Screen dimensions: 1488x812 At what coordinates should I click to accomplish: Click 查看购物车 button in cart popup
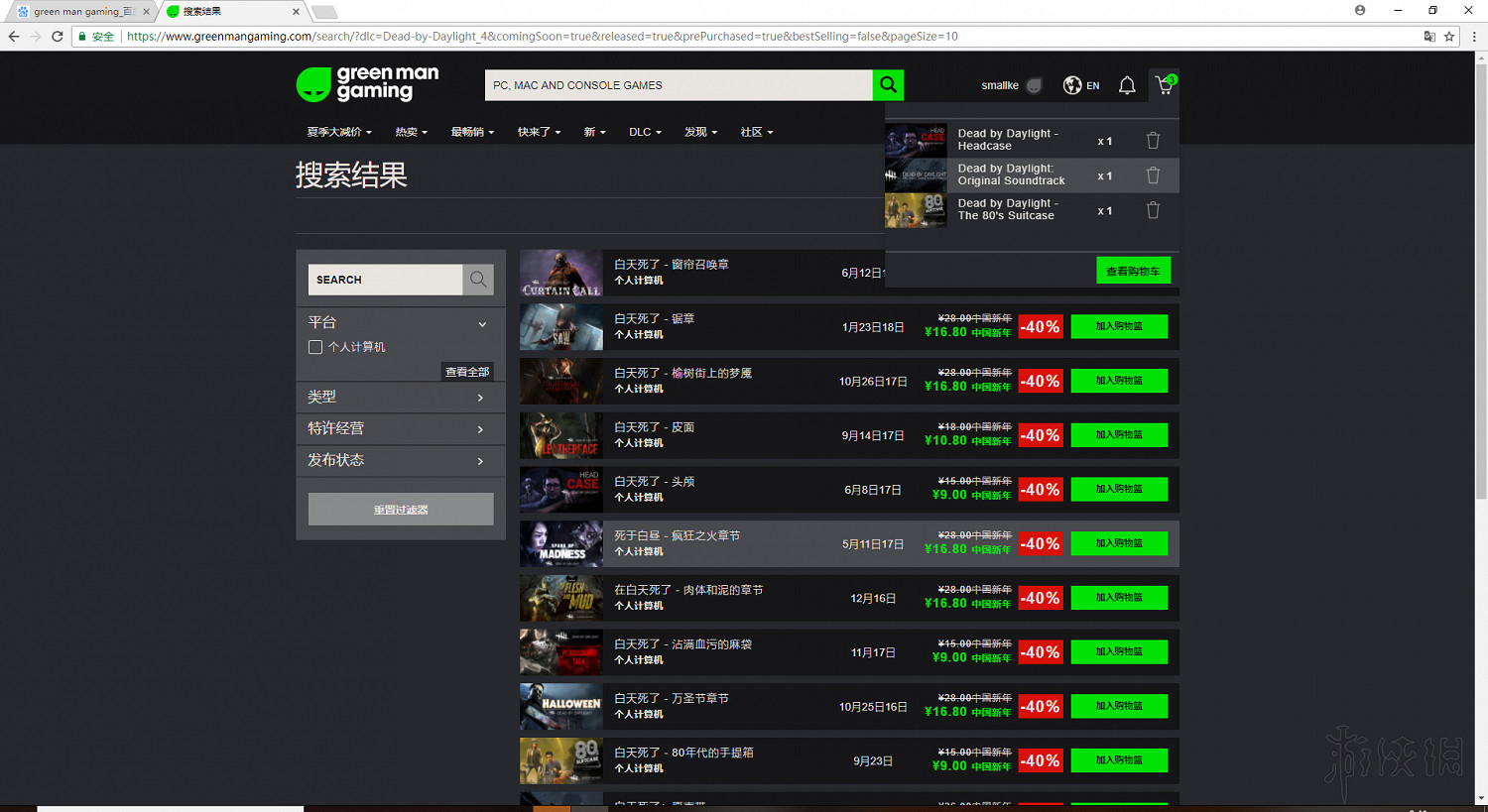click(1133, 271)
